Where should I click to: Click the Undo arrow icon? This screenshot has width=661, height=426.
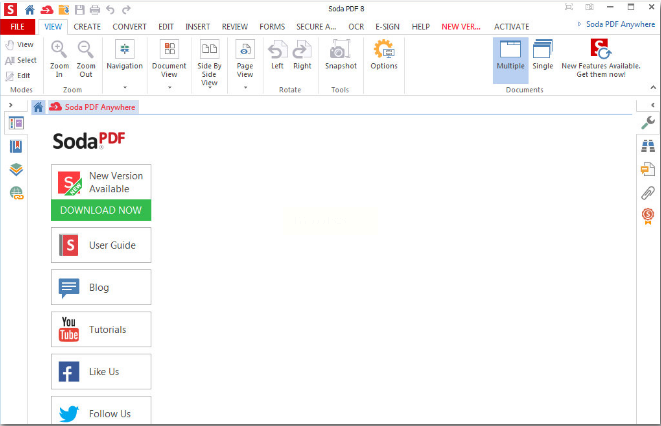110,10
